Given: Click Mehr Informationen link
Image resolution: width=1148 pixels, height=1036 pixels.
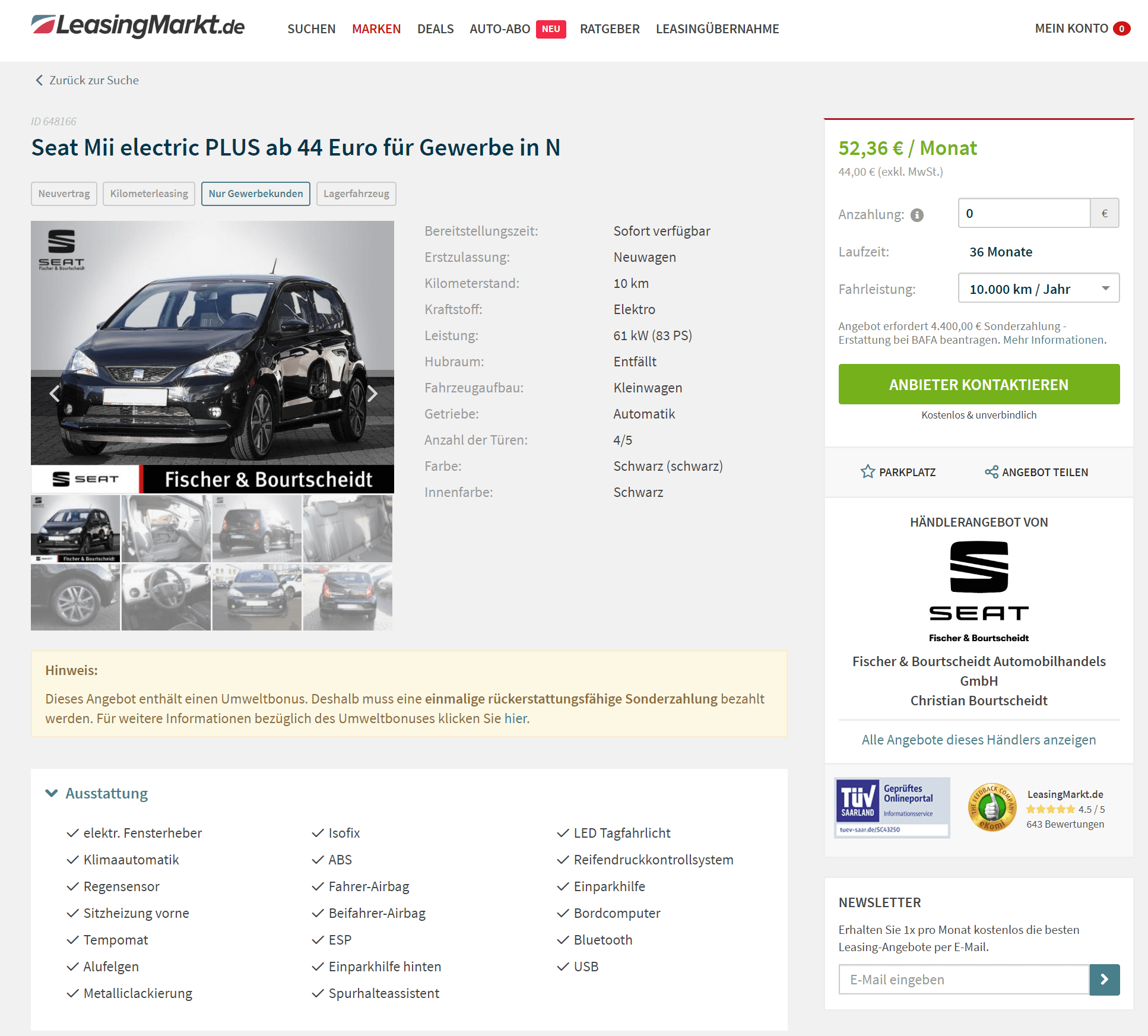Looking at the screenshot, I should 1054,340.
